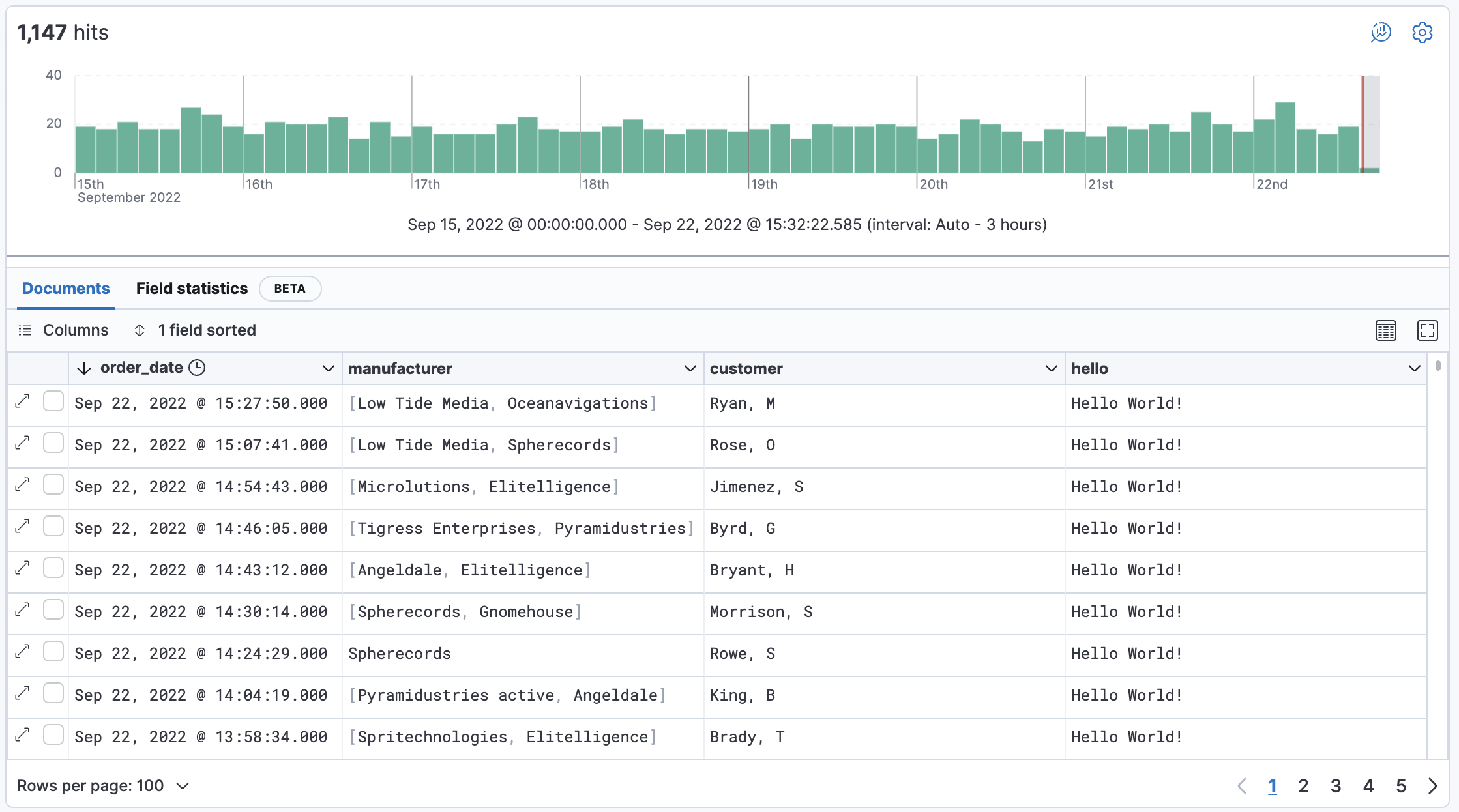Click the 1 field sorted button
Image resolution: width=1459 pixels, height=812 pixels.
coord(194,330)
